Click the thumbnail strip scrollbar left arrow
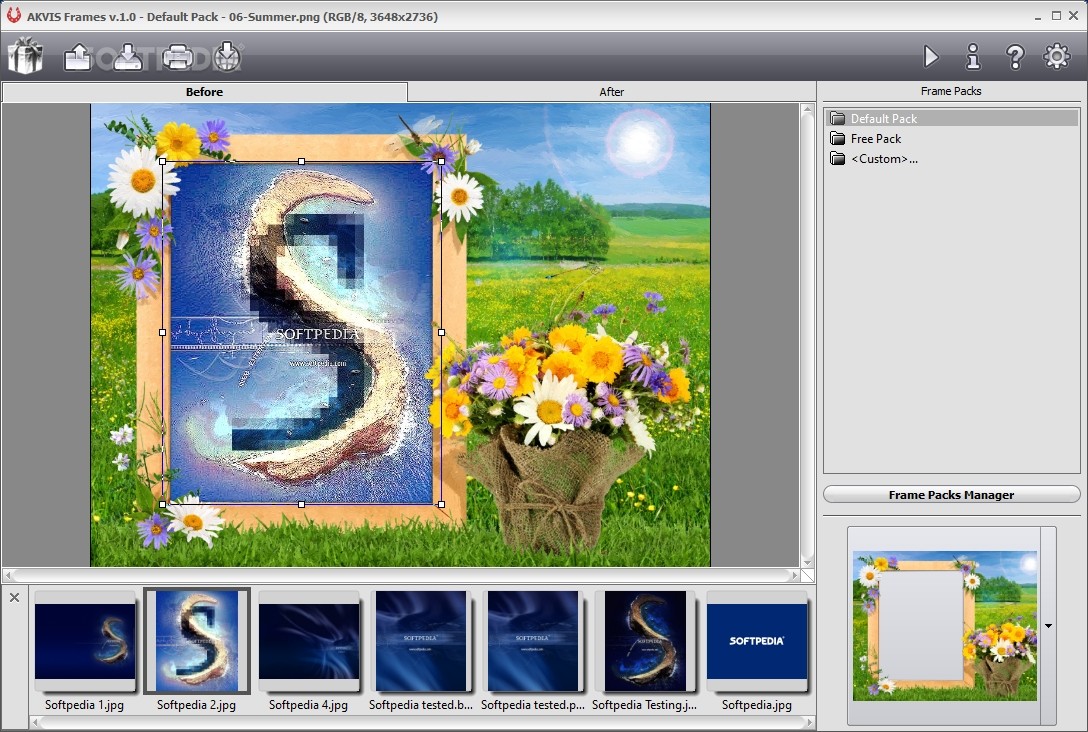 click(37, 722)
